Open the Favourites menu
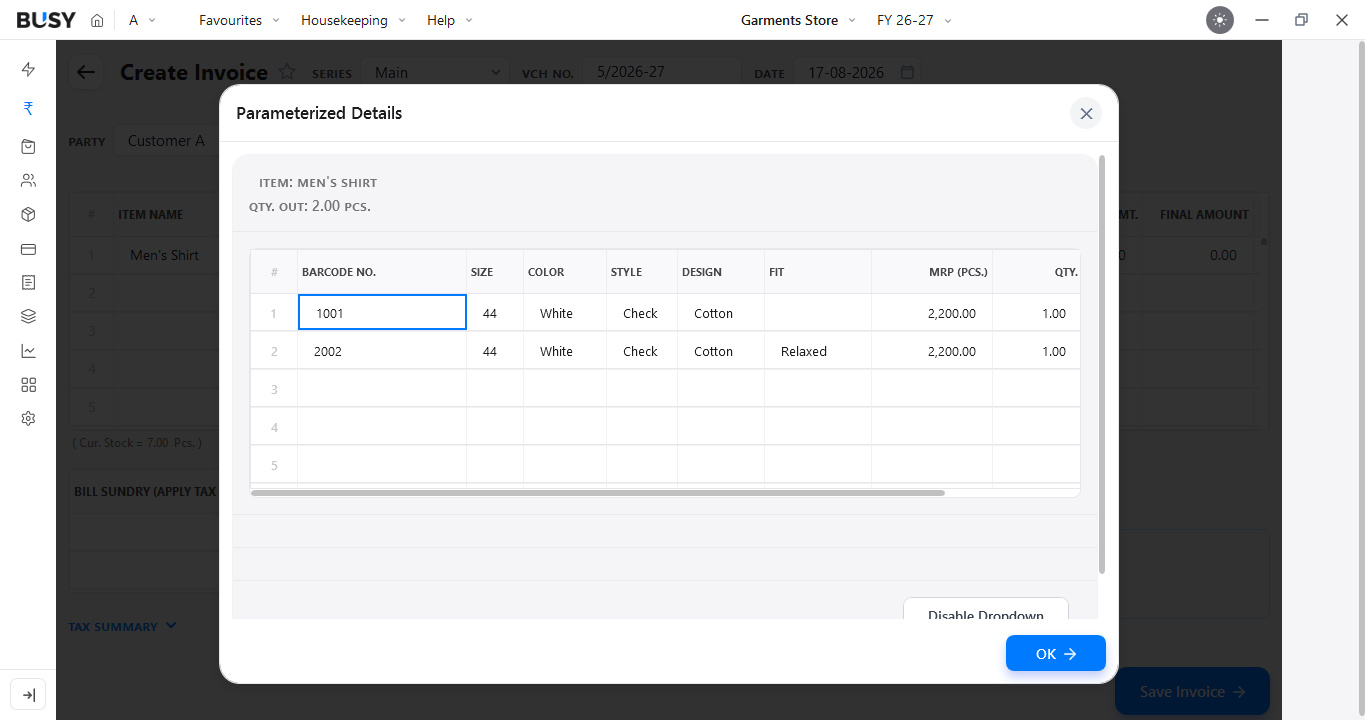Image resolution: width=1365 pixels, height=720 pixels. tap(239, 20)
